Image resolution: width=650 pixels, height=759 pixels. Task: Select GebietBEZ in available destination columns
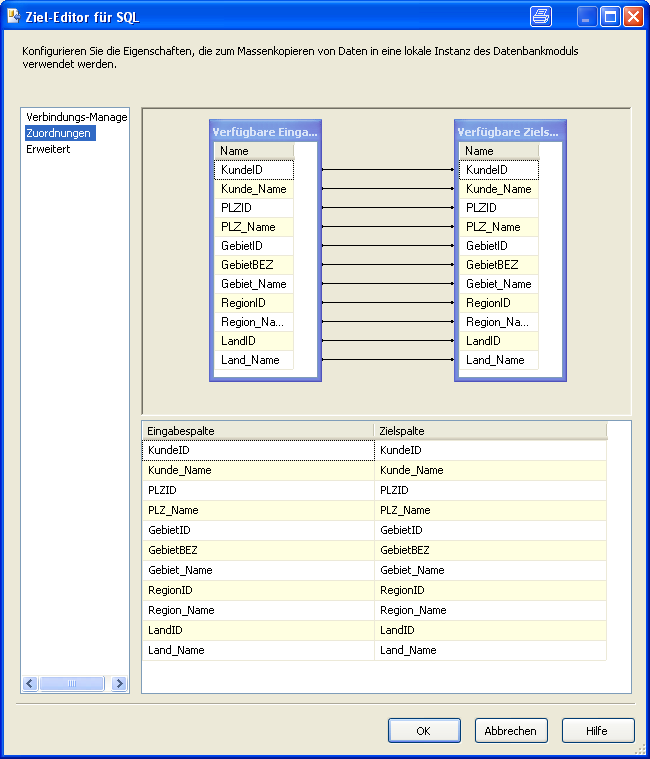[499, 265]
